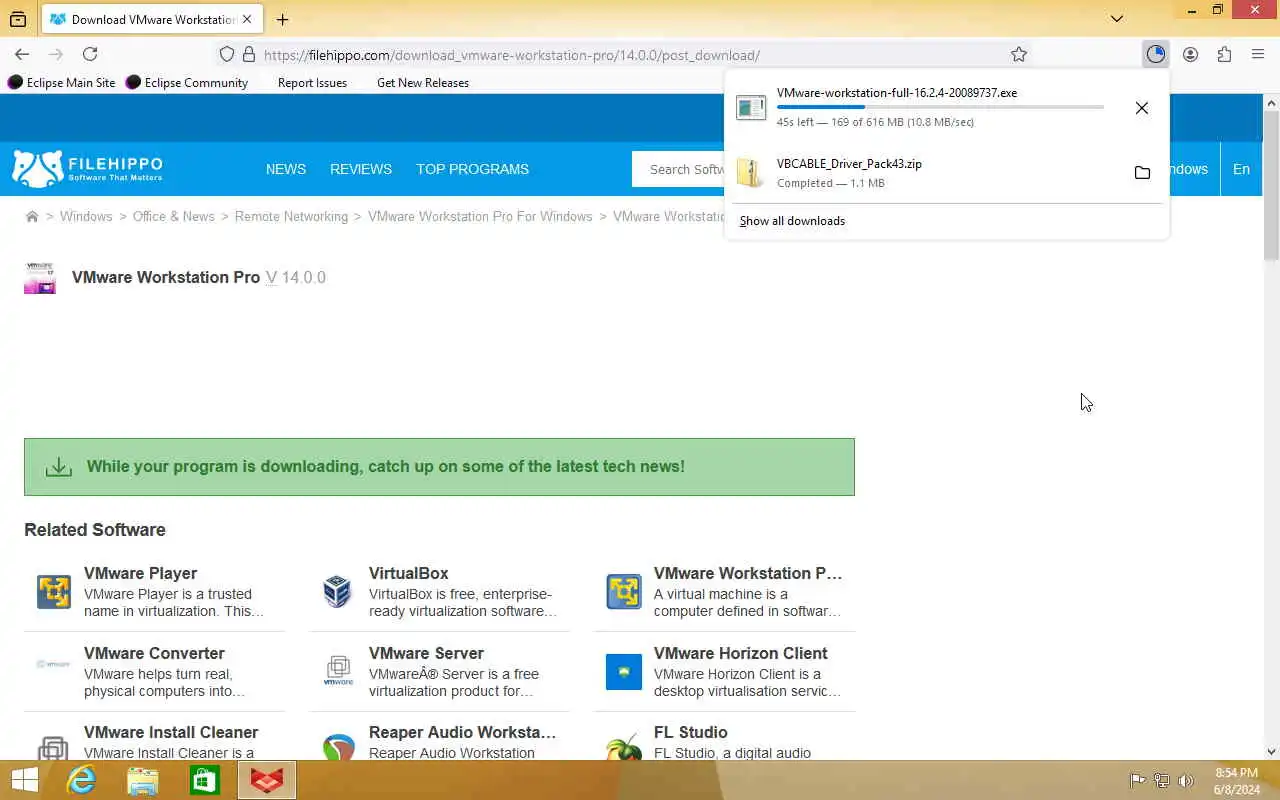1280x800 pixels.
Task: Click the VMware Workstation Pro product icon
Action: pos(40,278)
